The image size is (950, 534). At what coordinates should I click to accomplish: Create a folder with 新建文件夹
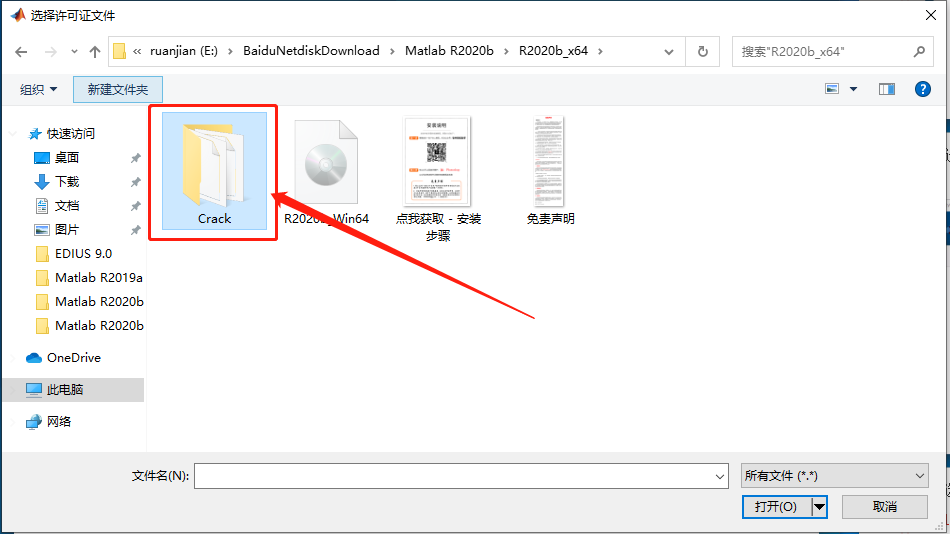(118, 90)
